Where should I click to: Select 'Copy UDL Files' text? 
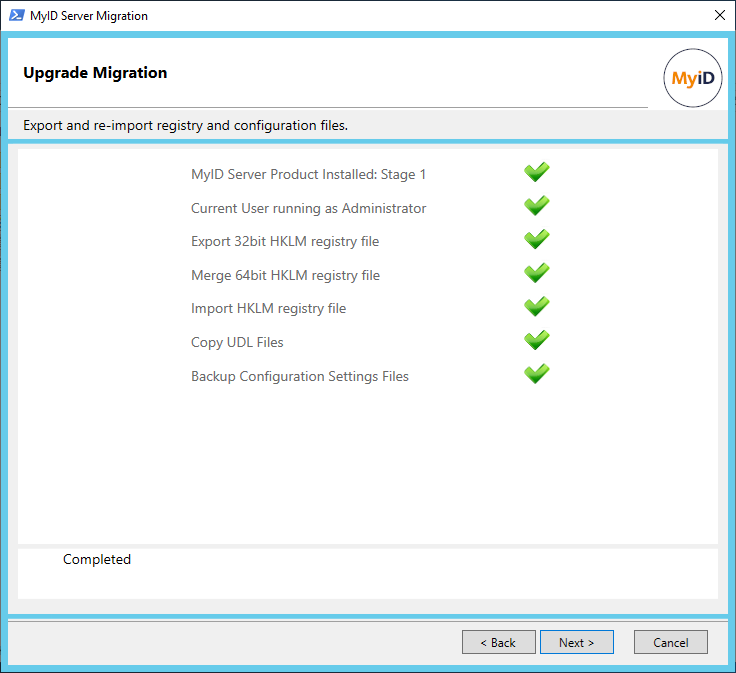pyautogui.click(x=237, y=343)
